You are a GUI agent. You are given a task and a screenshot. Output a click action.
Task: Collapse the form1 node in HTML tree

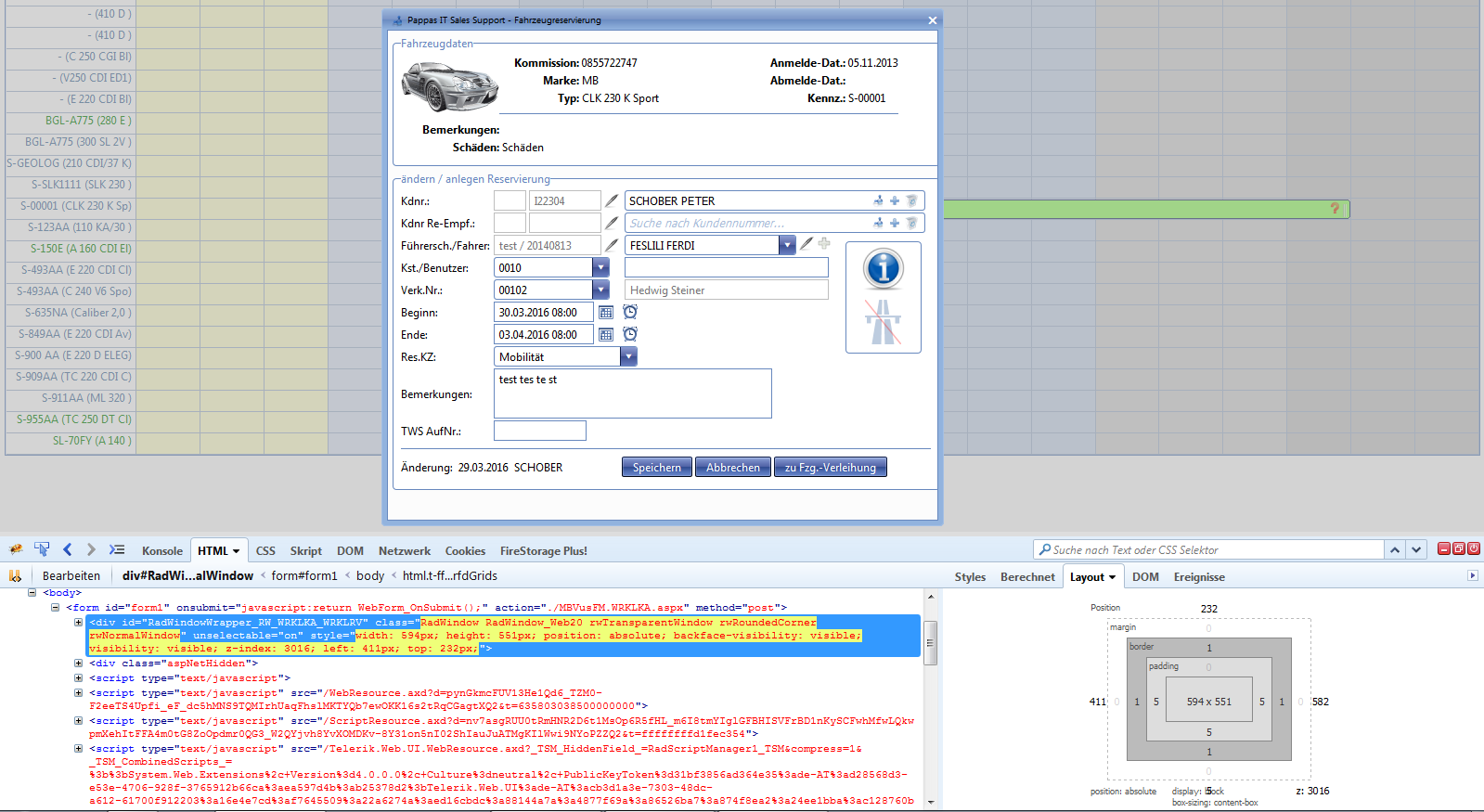point(55,608)
